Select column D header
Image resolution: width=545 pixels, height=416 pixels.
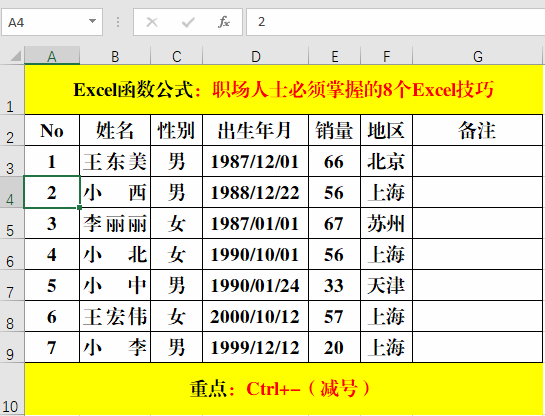255,56
